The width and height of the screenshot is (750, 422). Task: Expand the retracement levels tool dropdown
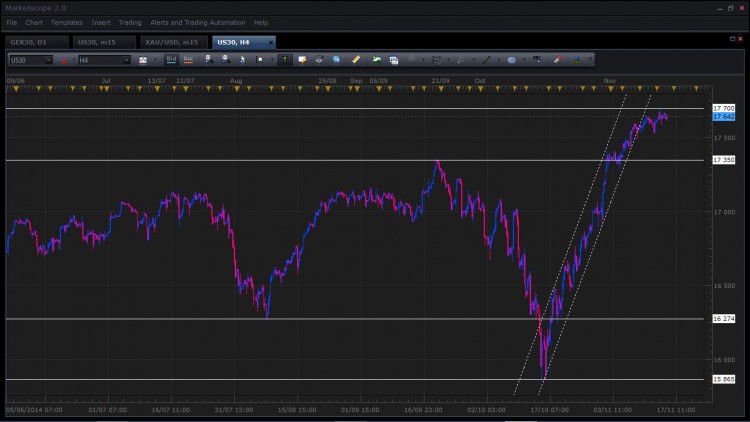tap(449, 60)
